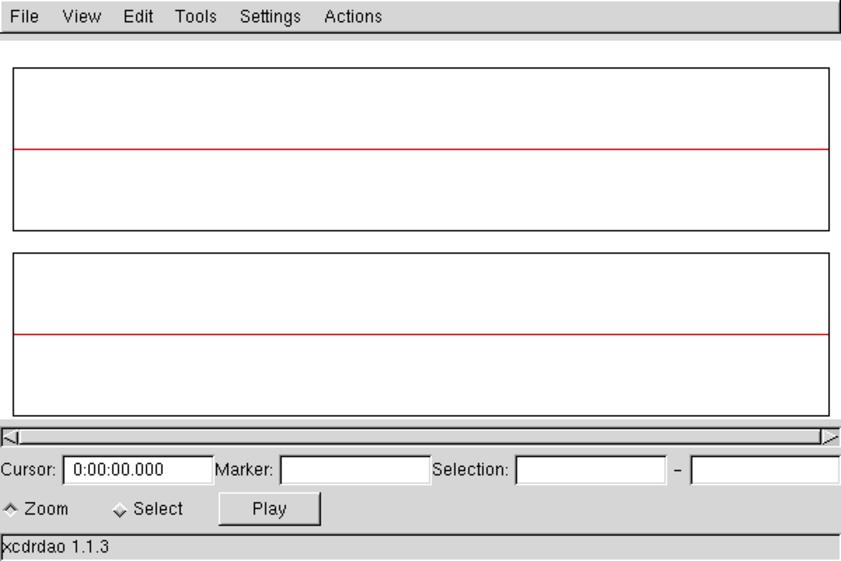This screenshot has height=561, width=841.
Task: Click the scrollbar right arrow
Action: click(830, 437)
